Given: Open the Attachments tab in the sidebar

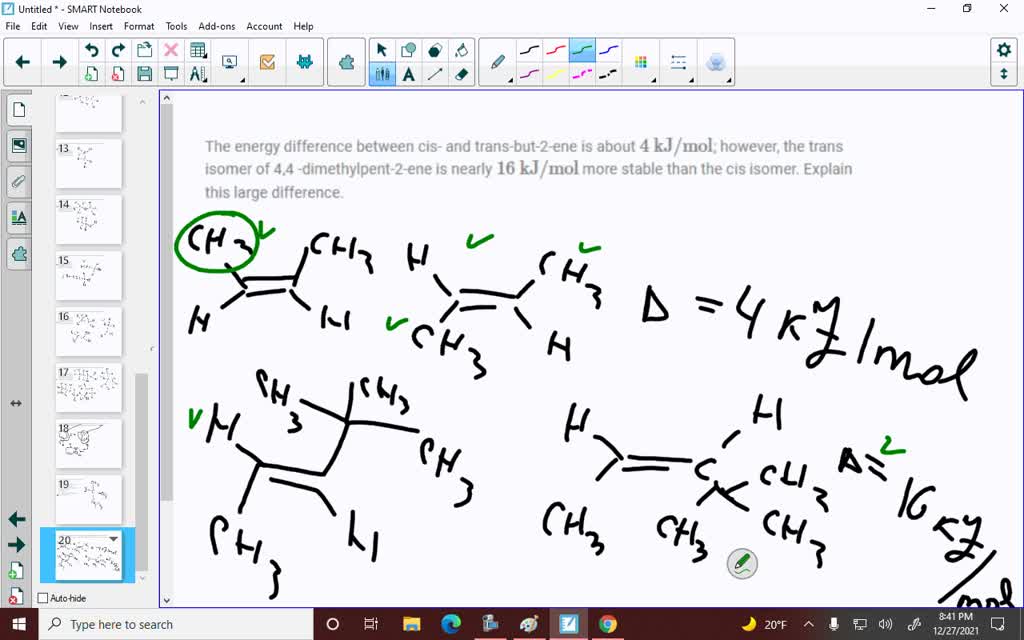Looking at the screenshot, I should (x=18, y=180).
